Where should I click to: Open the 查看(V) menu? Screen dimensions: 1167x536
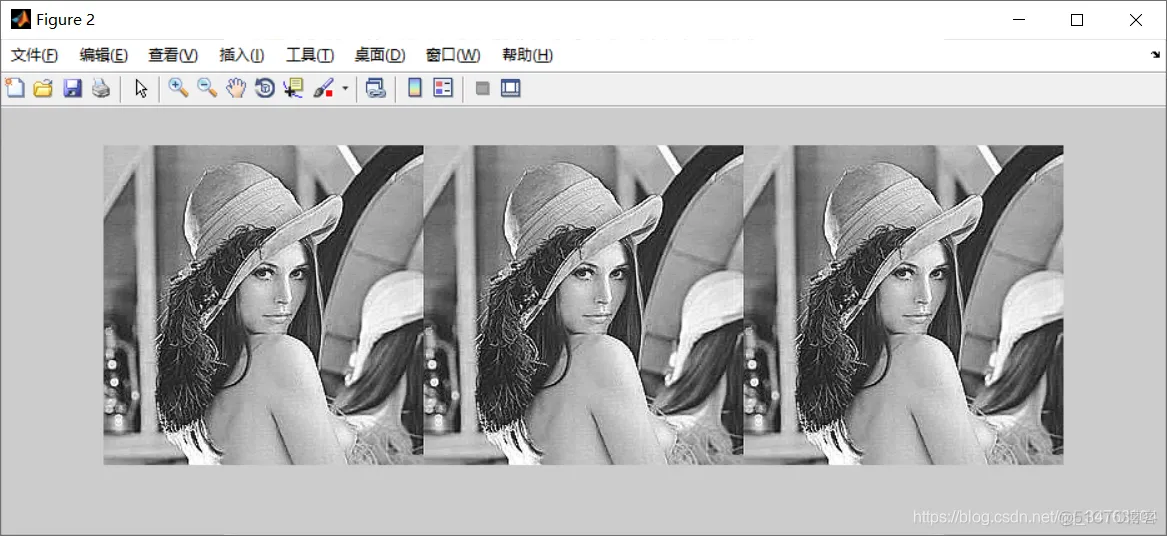tap(173, 55)
